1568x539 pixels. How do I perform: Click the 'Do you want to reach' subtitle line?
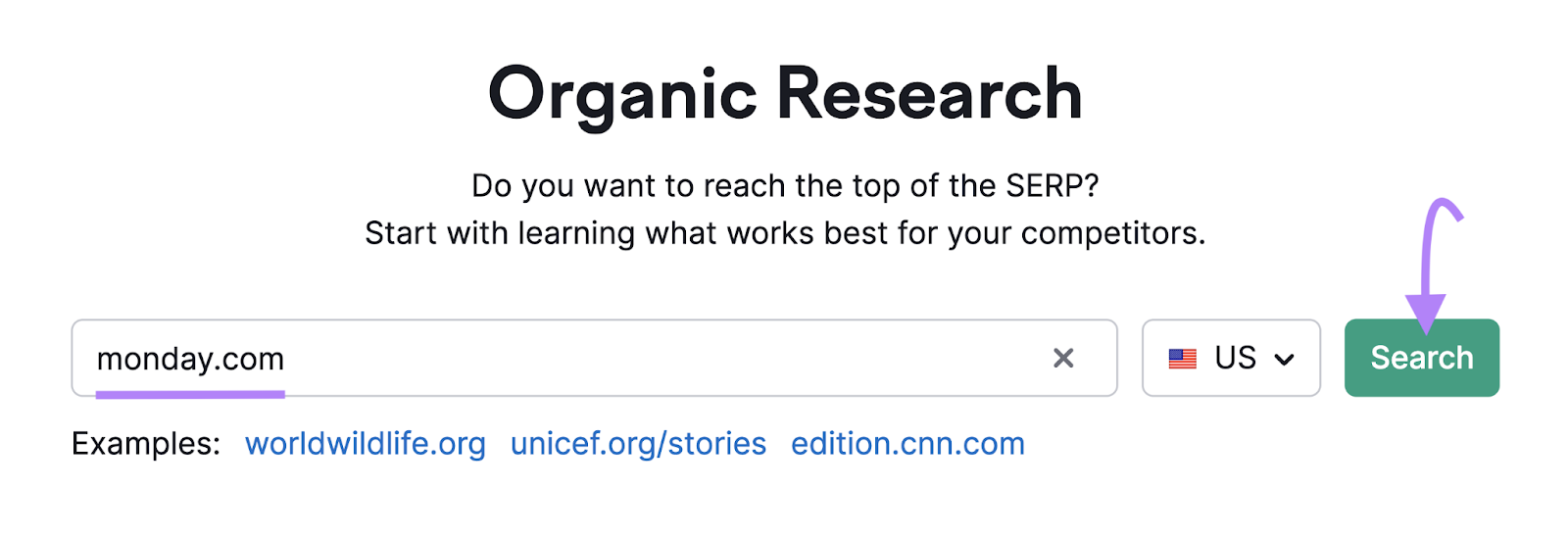tap(785, 185)
